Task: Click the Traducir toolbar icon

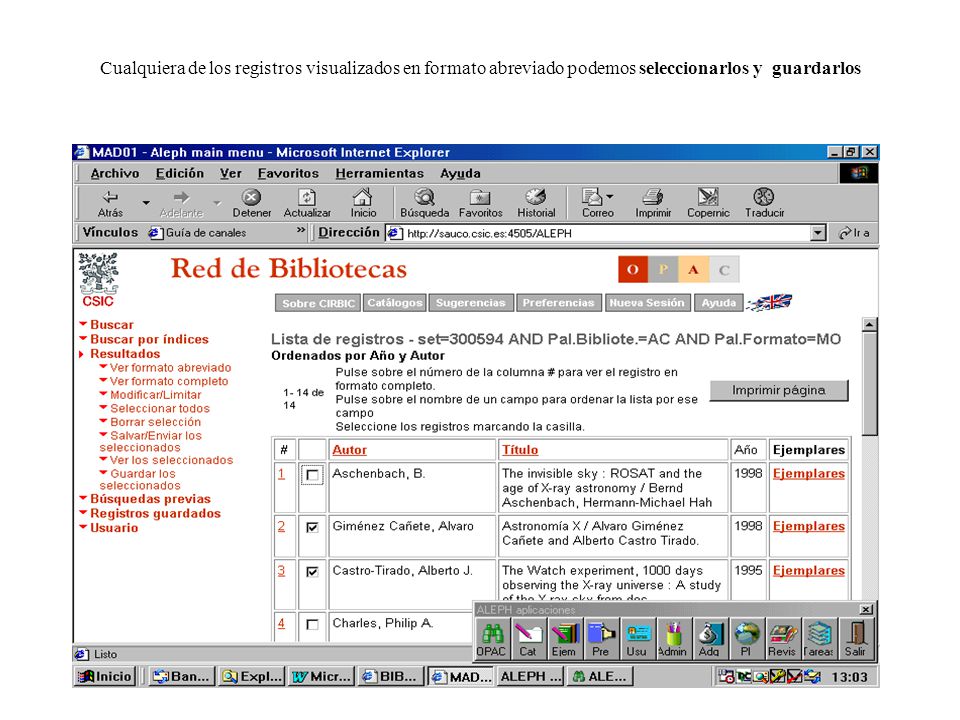Action: coord(763,197)
